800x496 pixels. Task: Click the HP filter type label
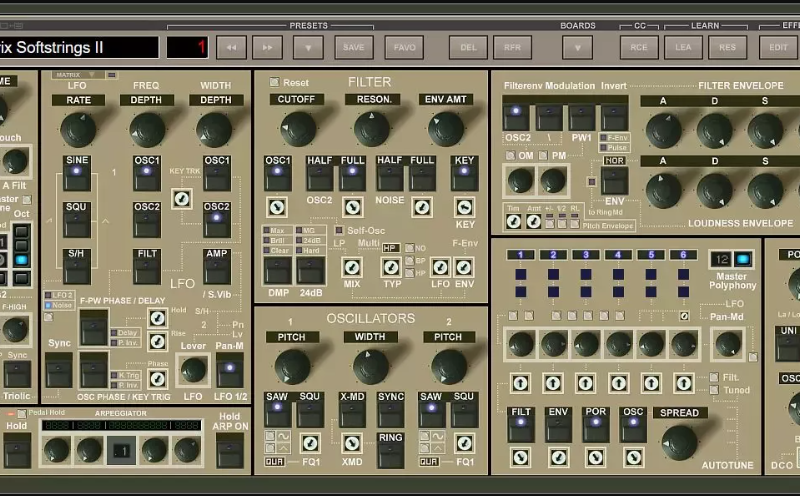point(391,248)
